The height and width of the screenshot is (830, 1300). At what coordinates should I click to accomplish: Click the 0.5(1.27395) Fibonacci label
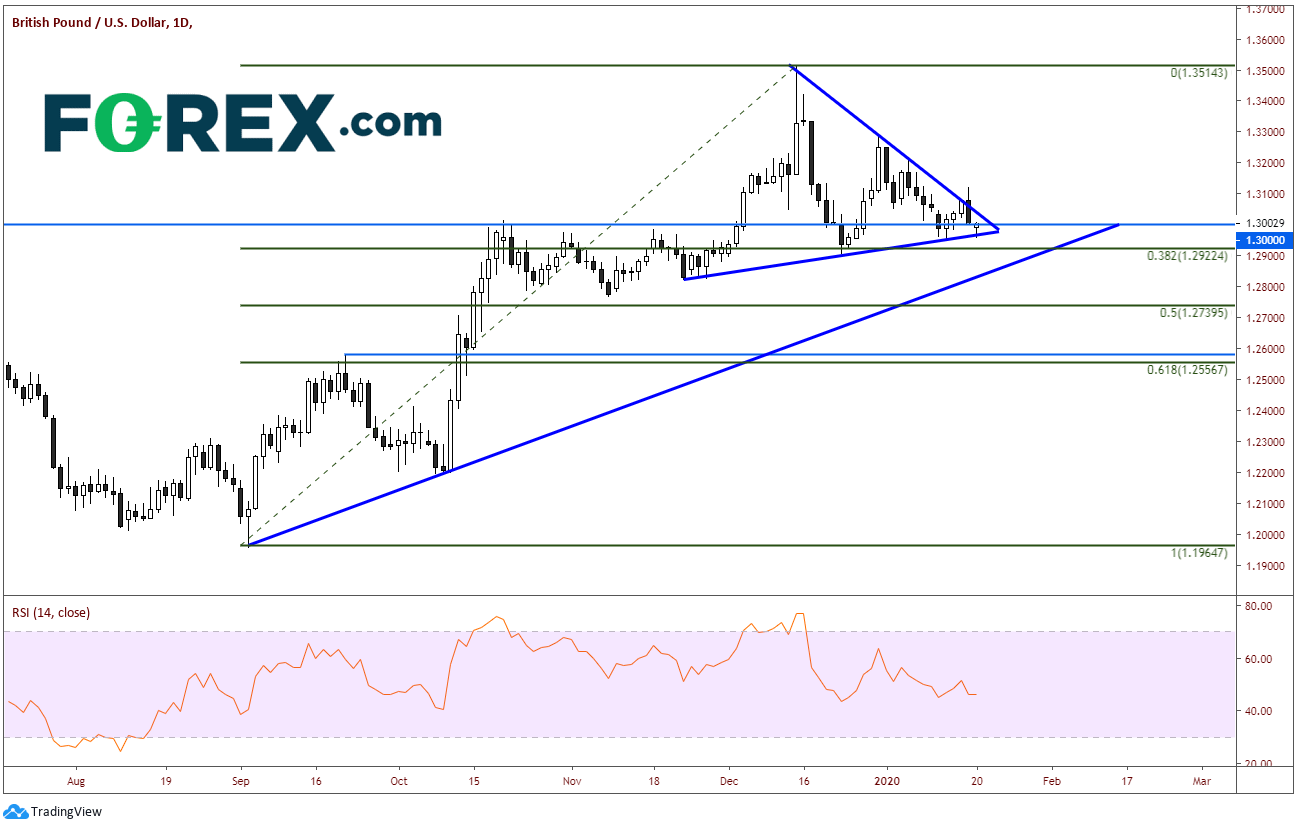tap(1195, 313)
